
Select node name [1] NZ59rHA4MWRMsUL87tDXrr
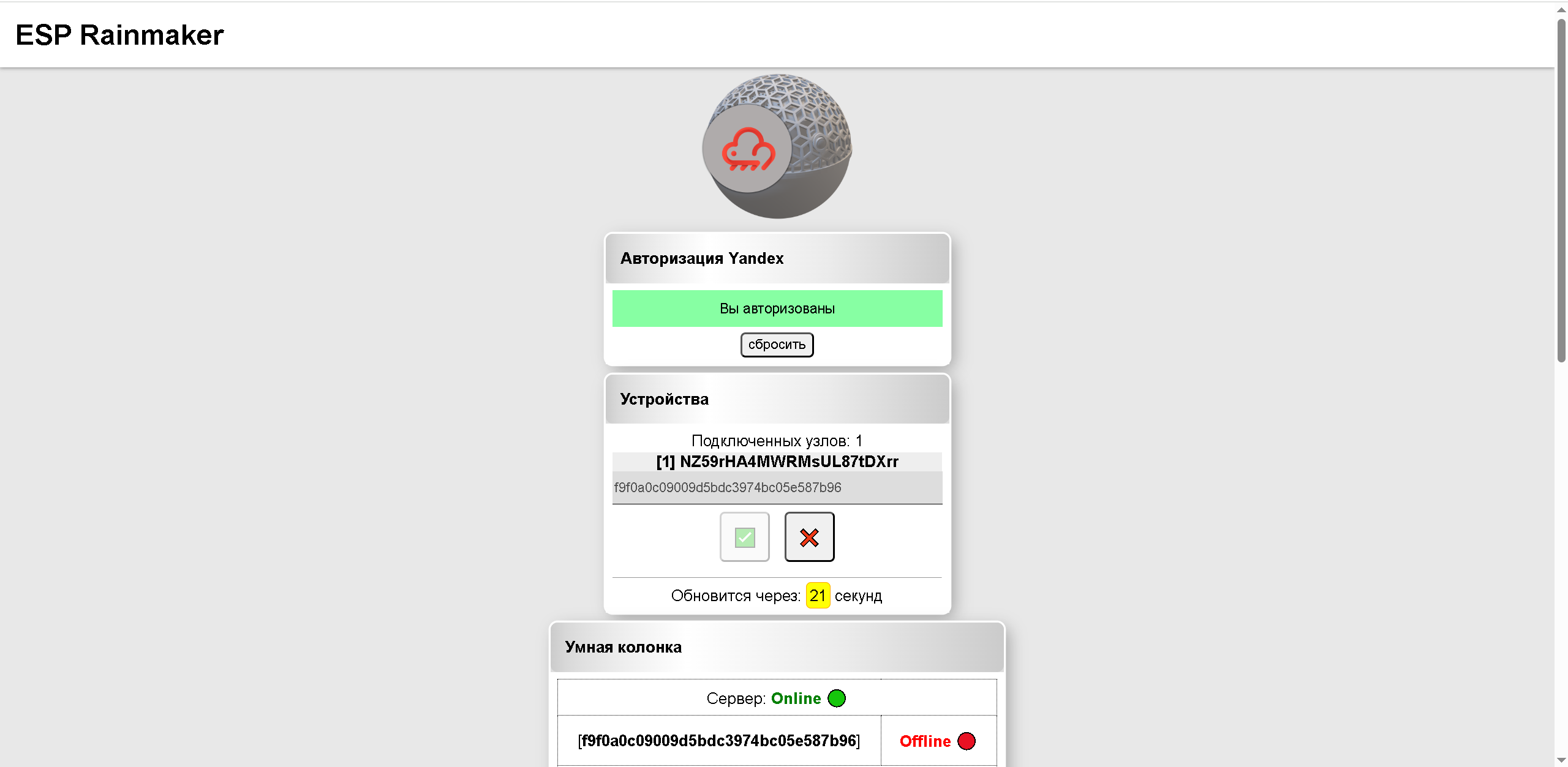[x=777, y=462]
